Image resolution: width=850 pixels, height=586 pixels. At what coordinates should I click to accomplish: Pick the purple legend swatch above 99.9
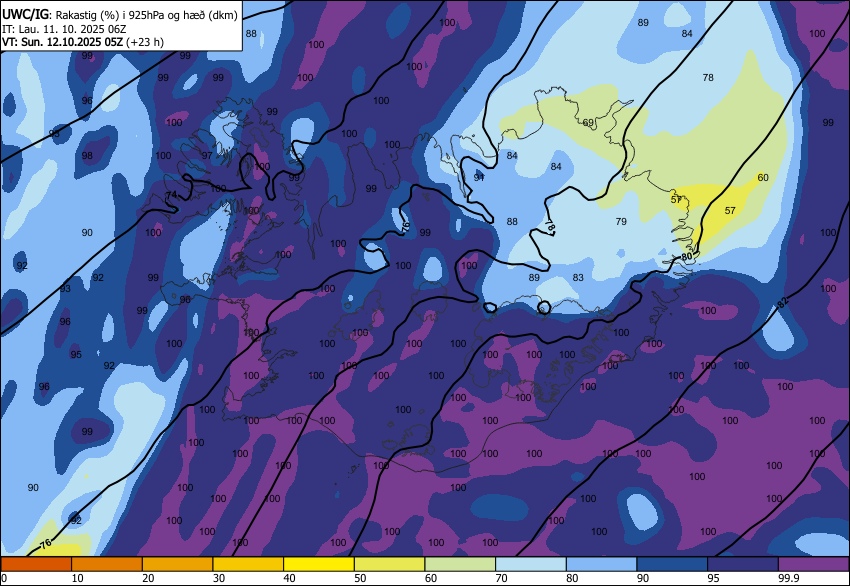click(x=814, y=564)
